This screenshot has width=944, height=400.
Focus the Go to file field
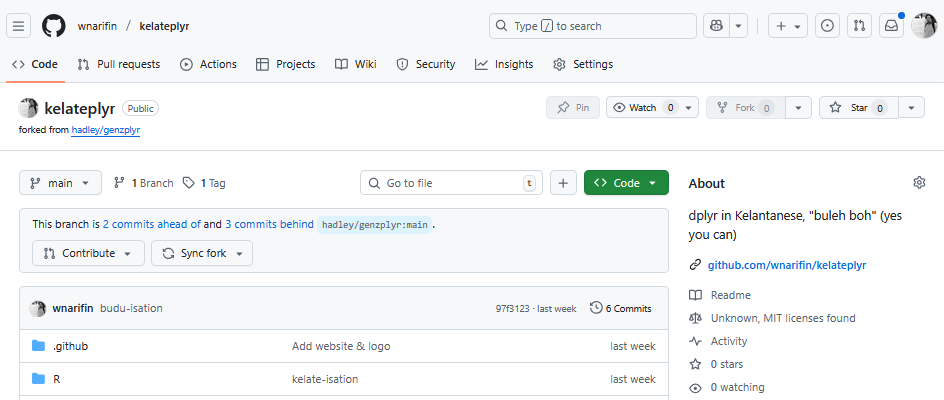pyautogui.click(x=451, y=183)
